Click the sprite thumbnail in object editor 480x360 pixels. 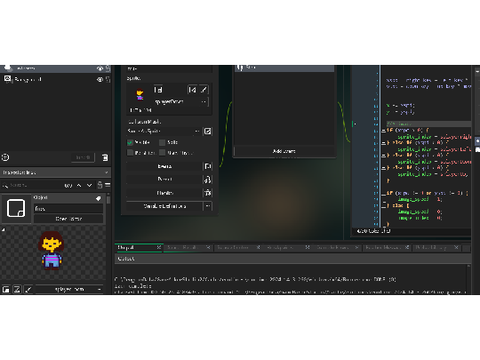[140, 95]
